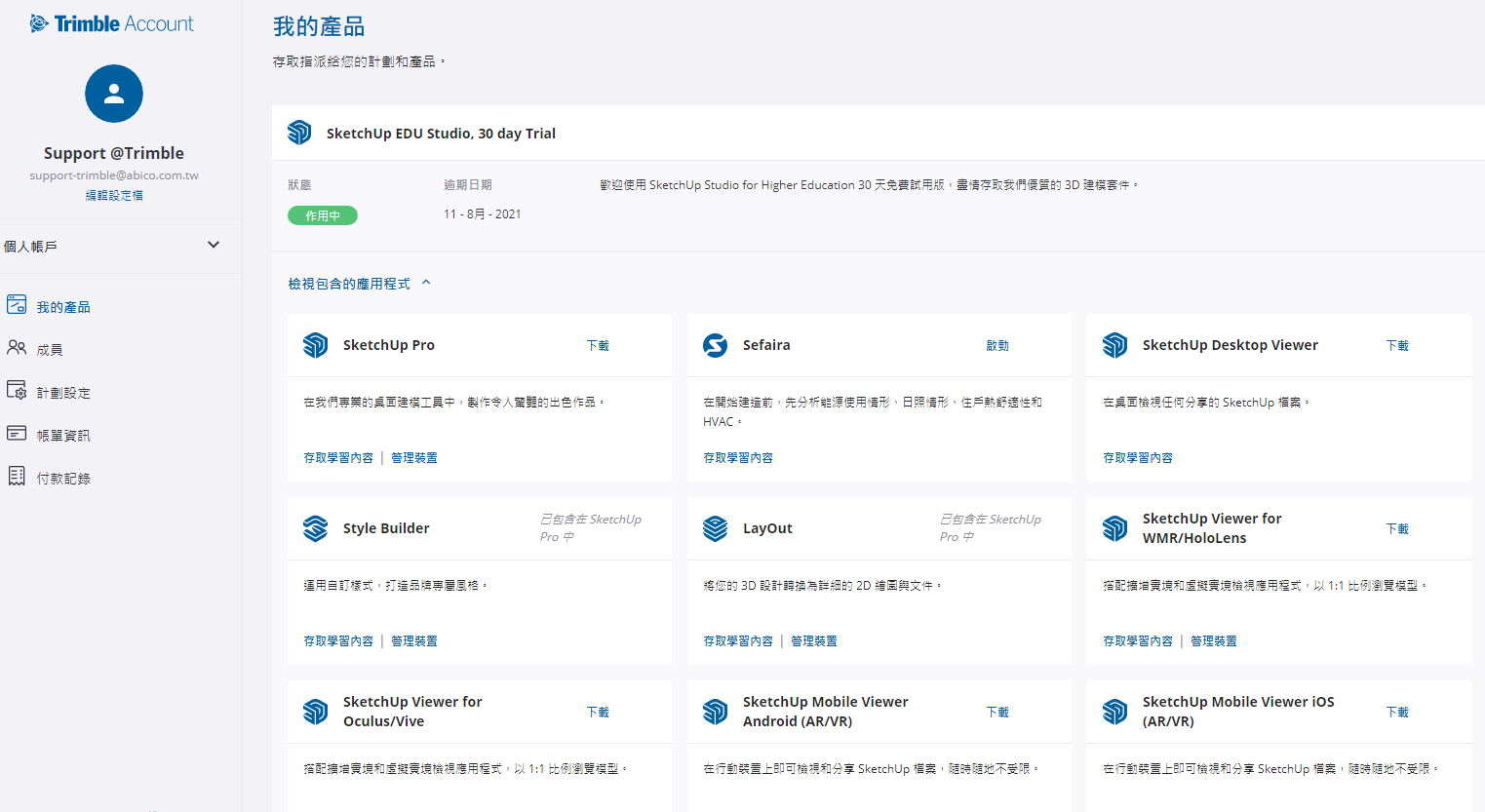Click the SketchUp EDU Studio plan icon
The width and height of the screenshot is (1485, 812).
(x=299, y=133)
